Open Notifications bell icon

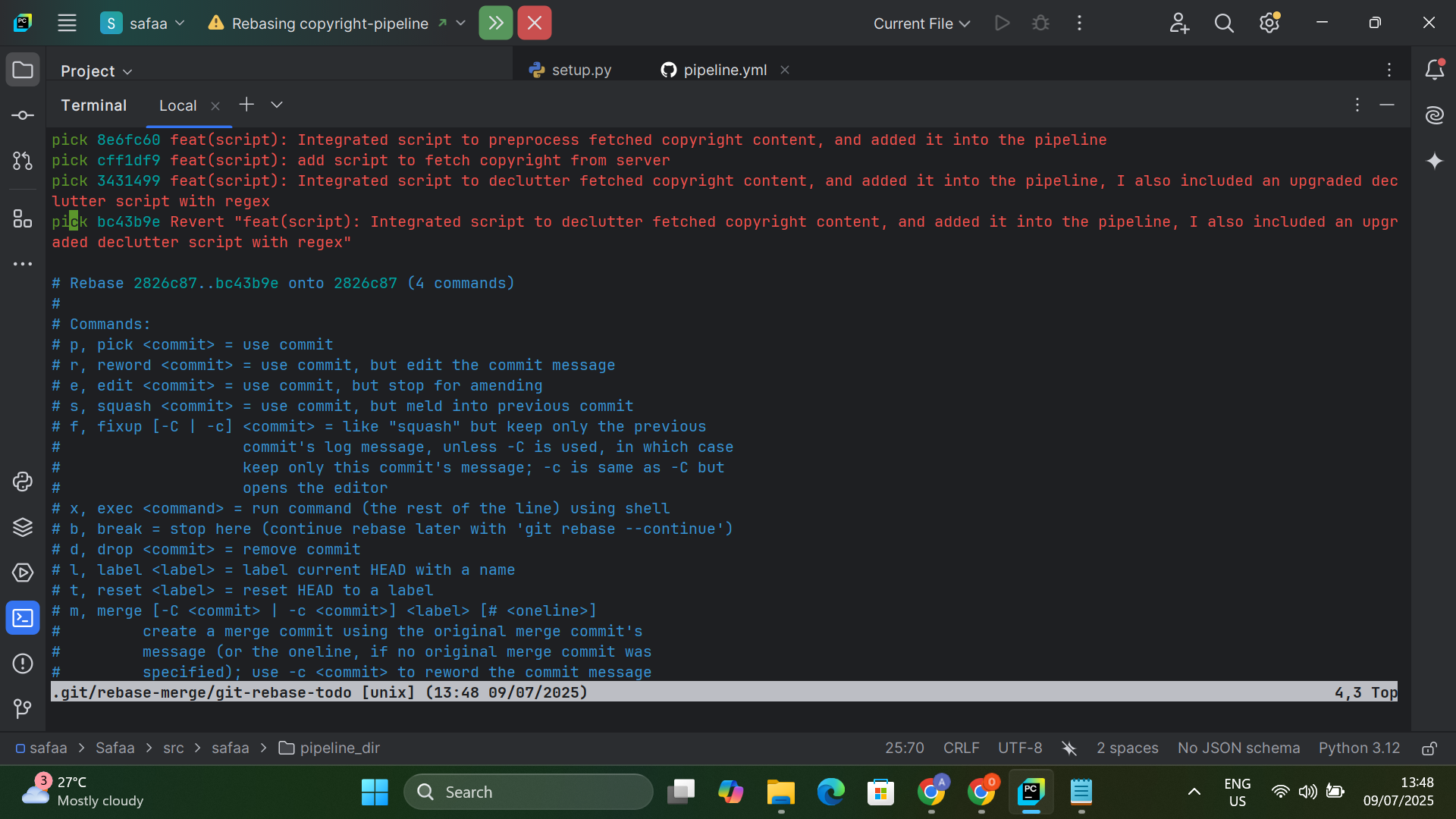click(x=1434, y=70)
